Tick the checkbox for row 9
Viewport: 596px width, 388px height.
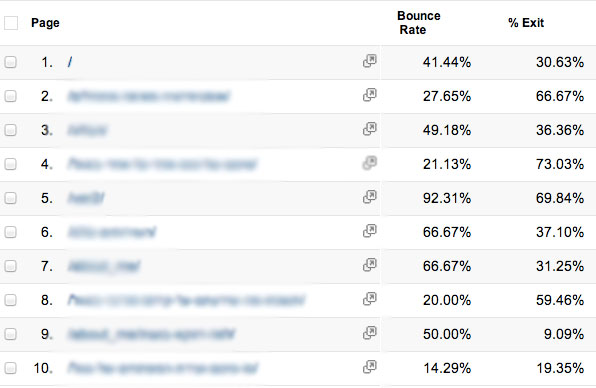(x=11, y=334)
